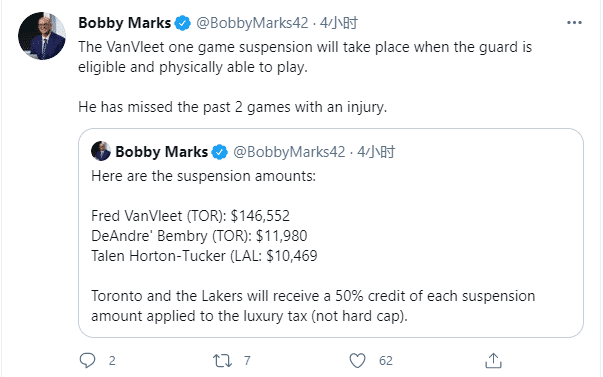Viewport: 603px width, 377px height.
Task: Click the verified badge in the quoted tweet
Action: pyautogui.click(x=220, y=152)
